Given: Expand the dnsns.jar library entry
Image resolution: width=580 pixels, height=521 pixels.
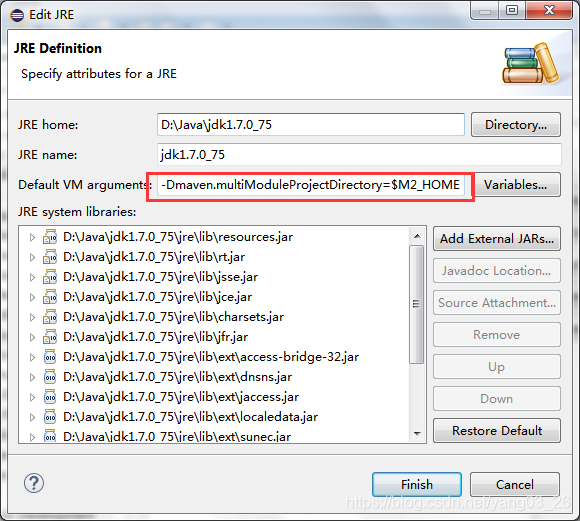Looking at the screenshot, I should pos(32,377).
